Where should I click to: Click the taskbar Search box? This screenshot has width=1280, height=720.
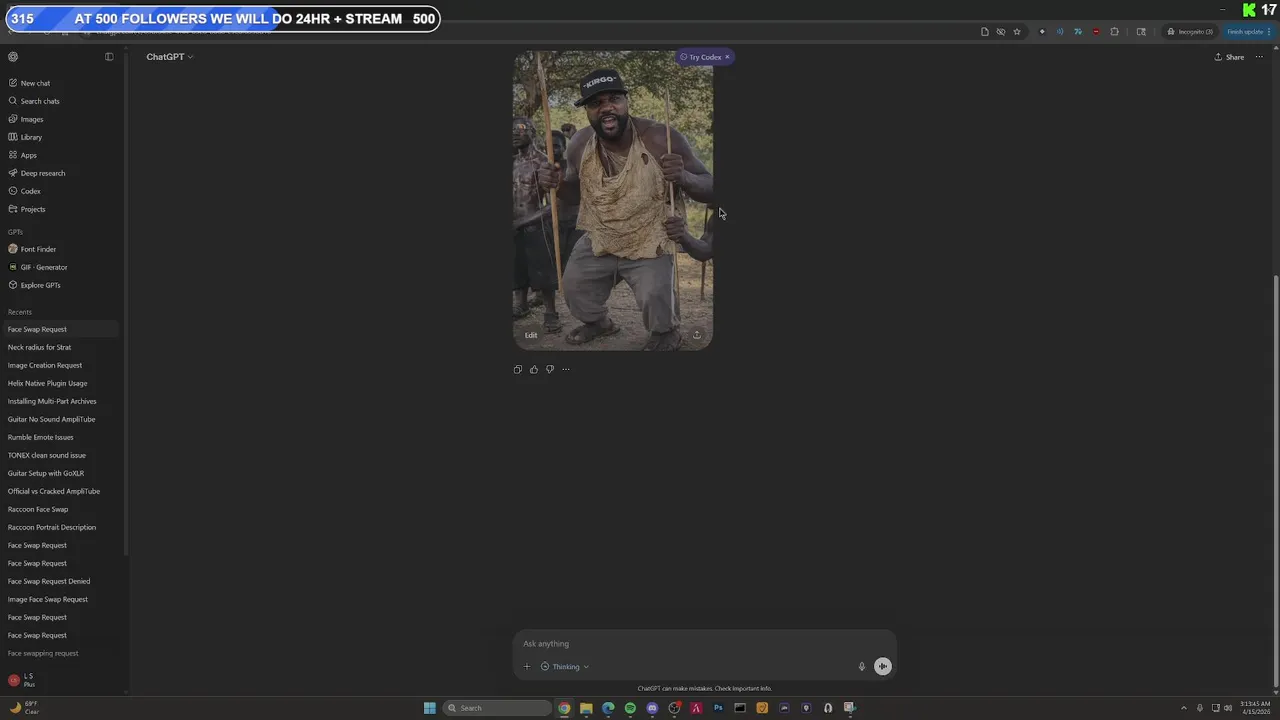498,708
